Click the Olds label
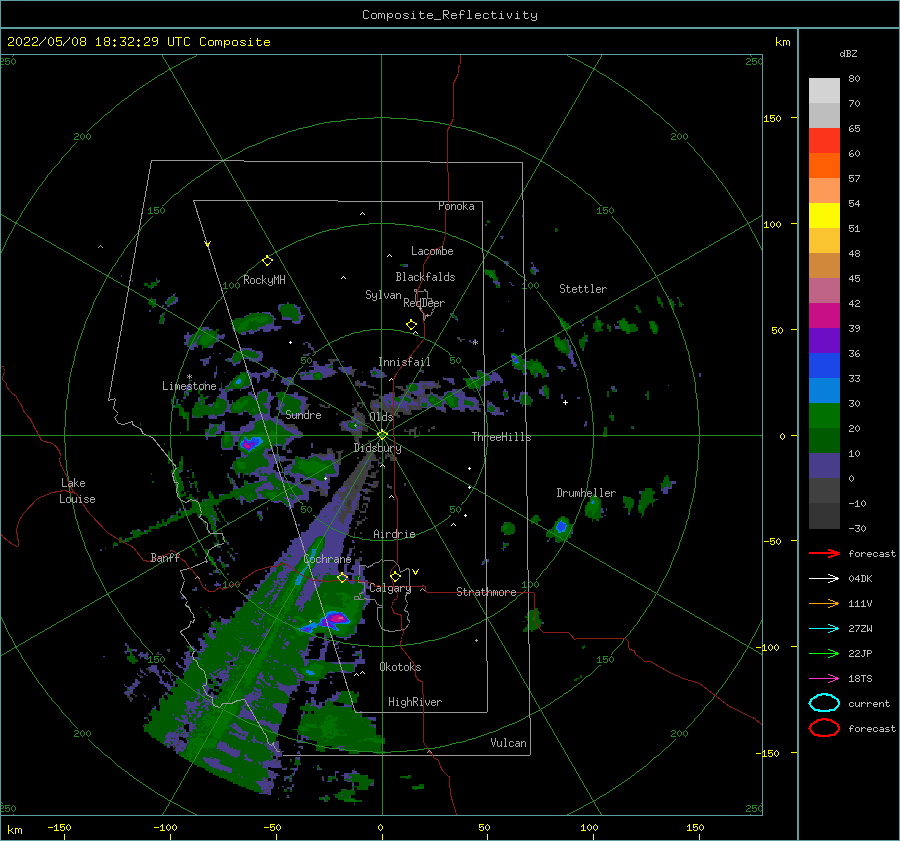This screenshot has height=841, width=900. [381, 417]
